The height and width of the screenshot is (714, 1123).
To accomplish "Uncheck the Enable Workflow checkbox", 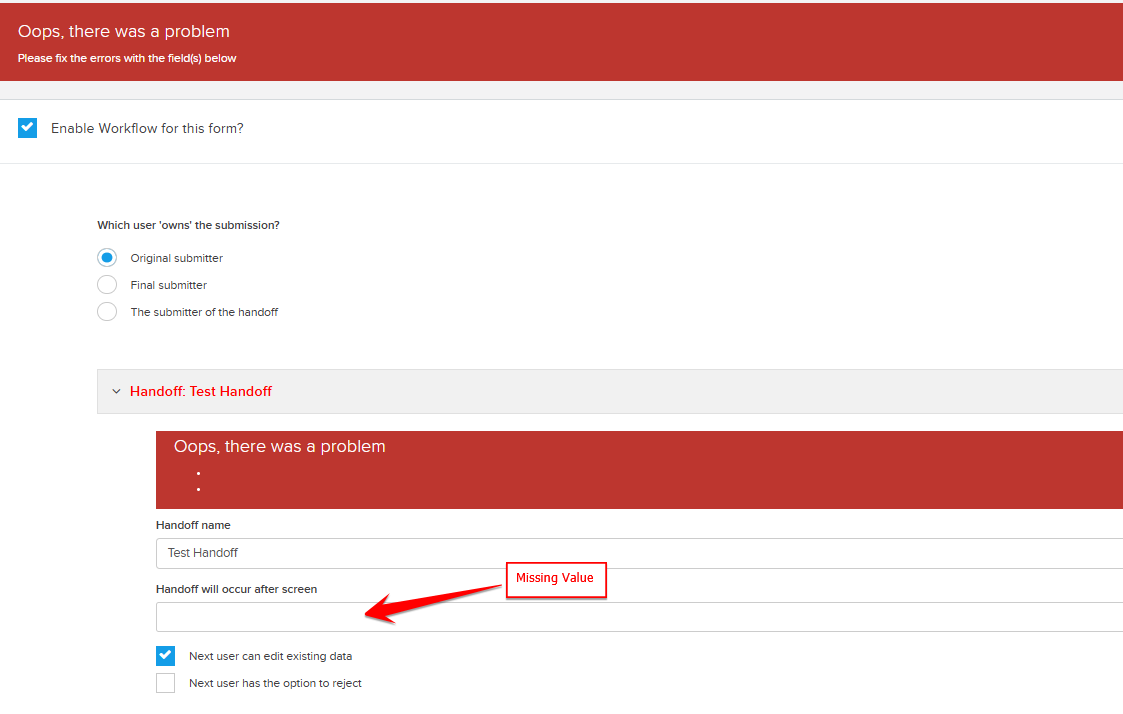I will [28, 128].
